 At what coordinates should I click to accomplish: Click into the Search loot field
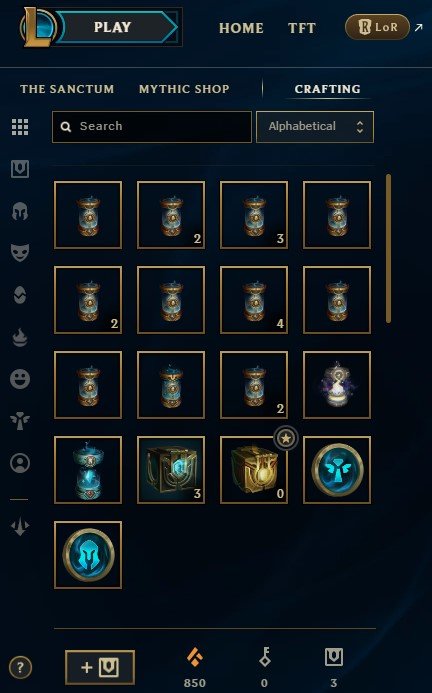point(152,127)
